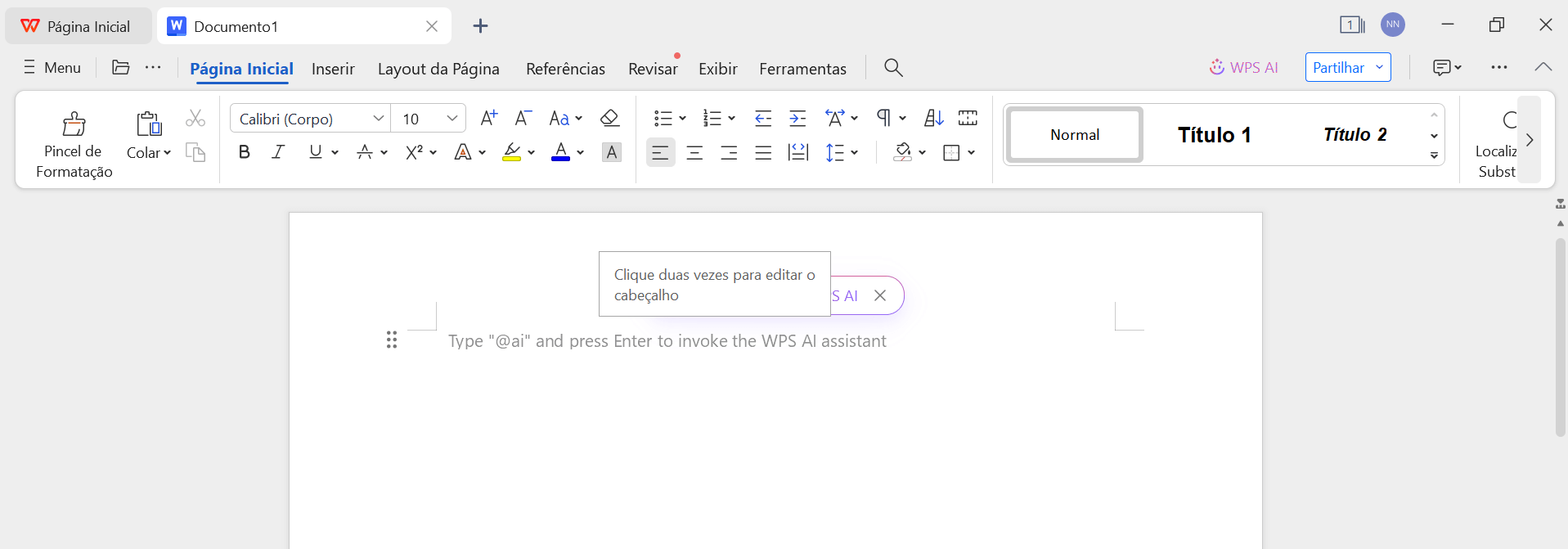Click the highlight color yellow marker
This screenshot has height=549, width=1568.
(x=512, y=152)
